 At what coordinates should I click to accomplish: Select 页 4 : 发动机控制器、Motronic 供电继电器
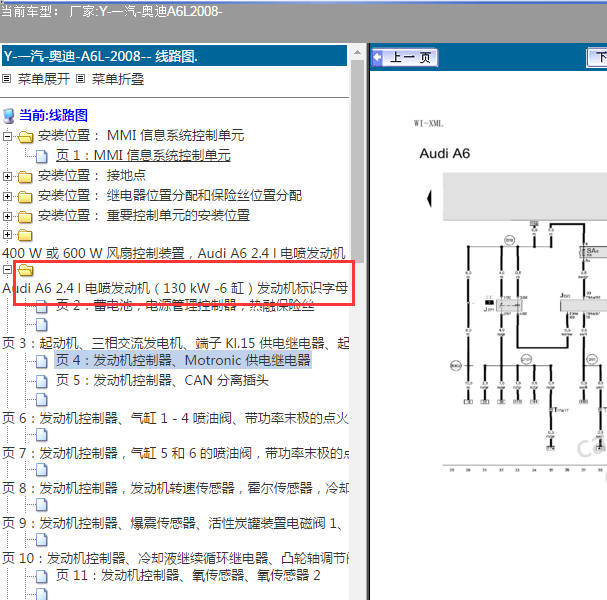click(183, 360)
